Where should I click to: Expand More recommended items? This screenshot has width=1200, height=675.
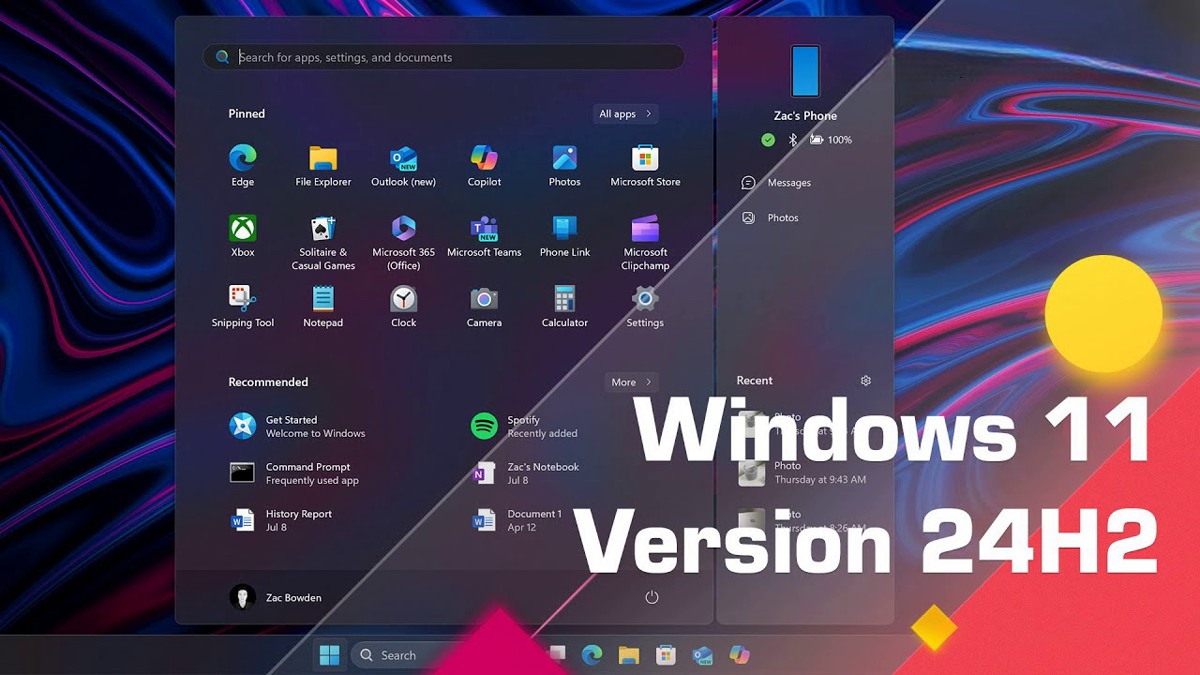tap(632, 382)
